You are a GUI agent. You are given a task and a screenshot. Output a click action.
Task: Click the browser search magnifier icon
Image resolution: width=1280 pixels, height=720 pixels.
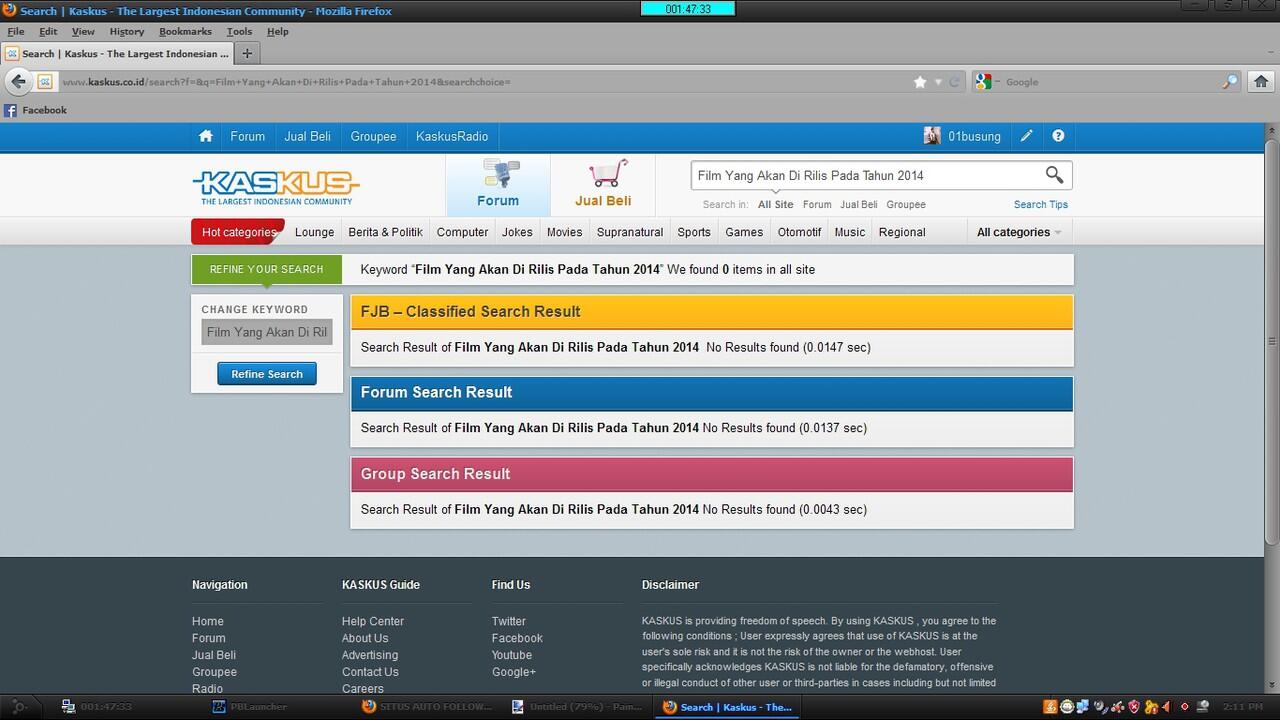click(x=1230, y=82)
